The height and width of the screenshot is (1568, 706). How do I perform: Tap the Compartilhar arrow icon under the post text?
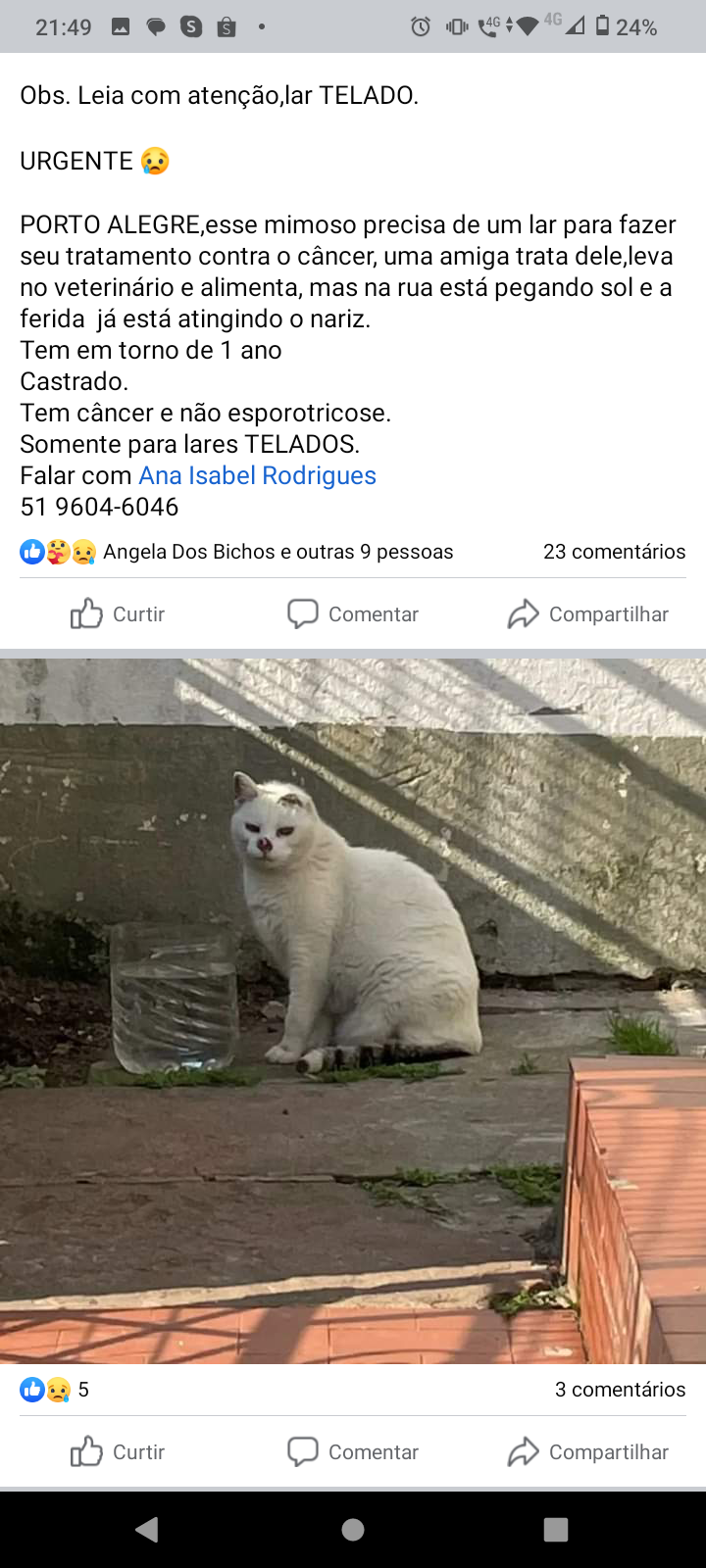point(523,614)
